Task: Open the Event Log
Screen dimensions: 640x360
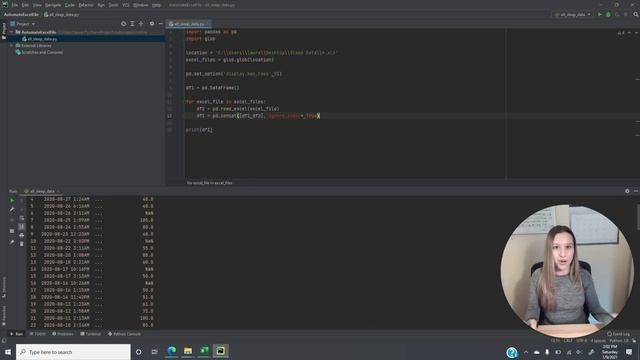Action: coord(618,334)
